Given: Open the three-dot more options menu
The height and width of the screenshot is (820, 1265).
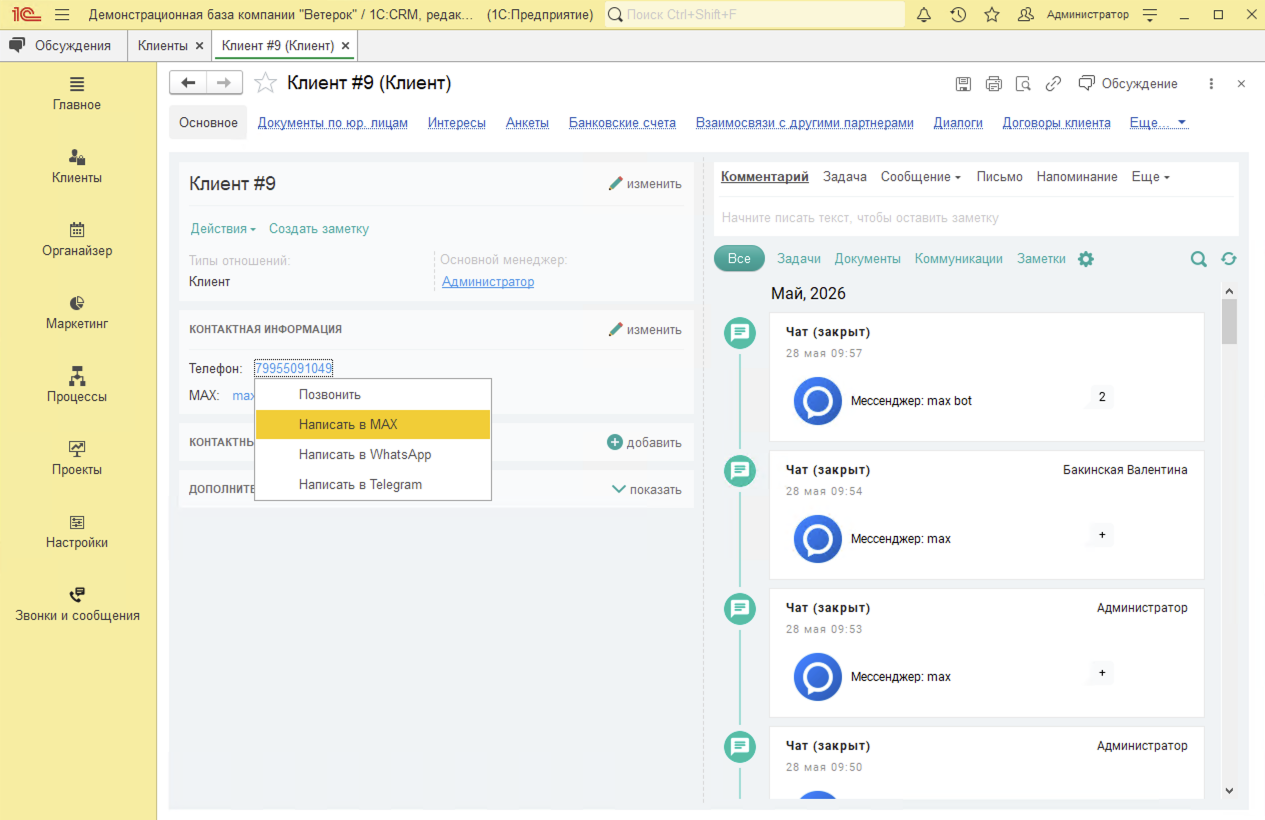Looking at the screenshot, I should pos(1211,84).
